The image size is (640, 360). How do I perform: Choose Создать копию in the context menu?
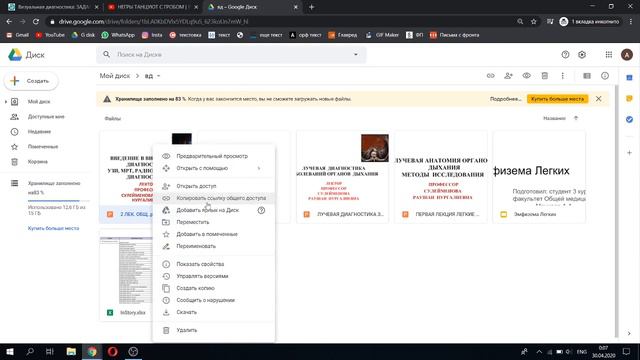tap(213, 288)
